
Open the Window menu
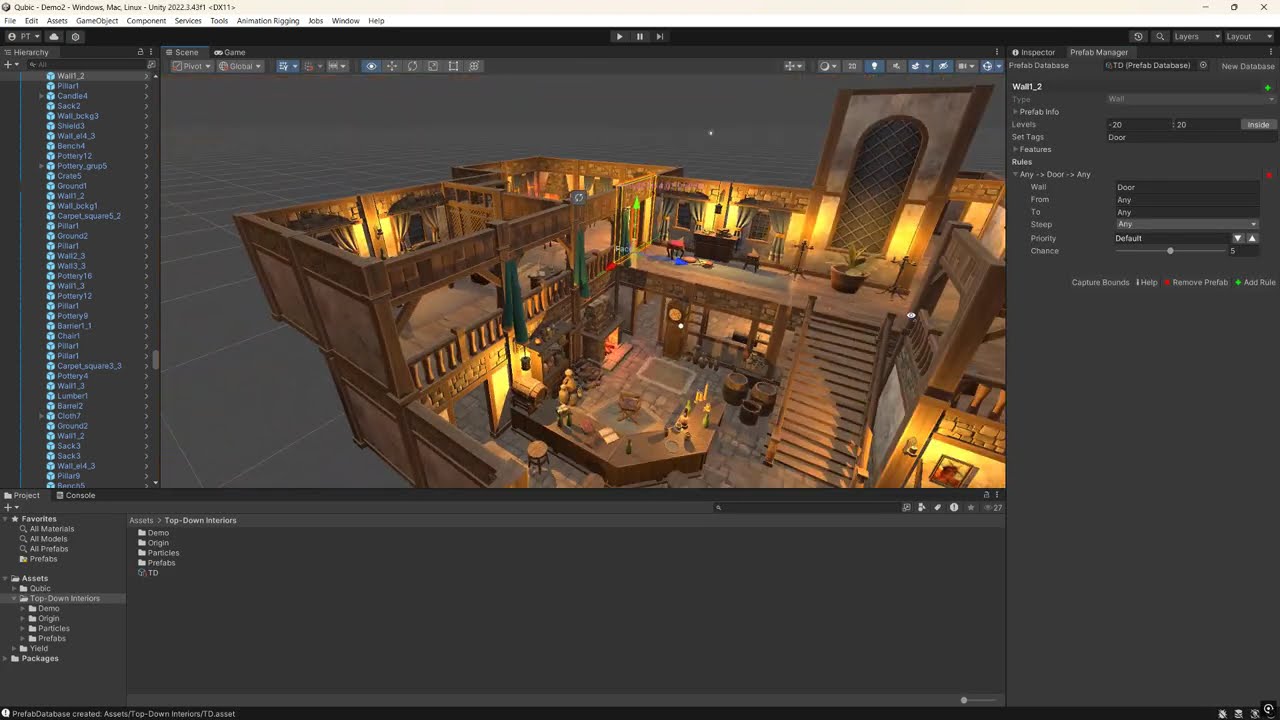[345, 20]
